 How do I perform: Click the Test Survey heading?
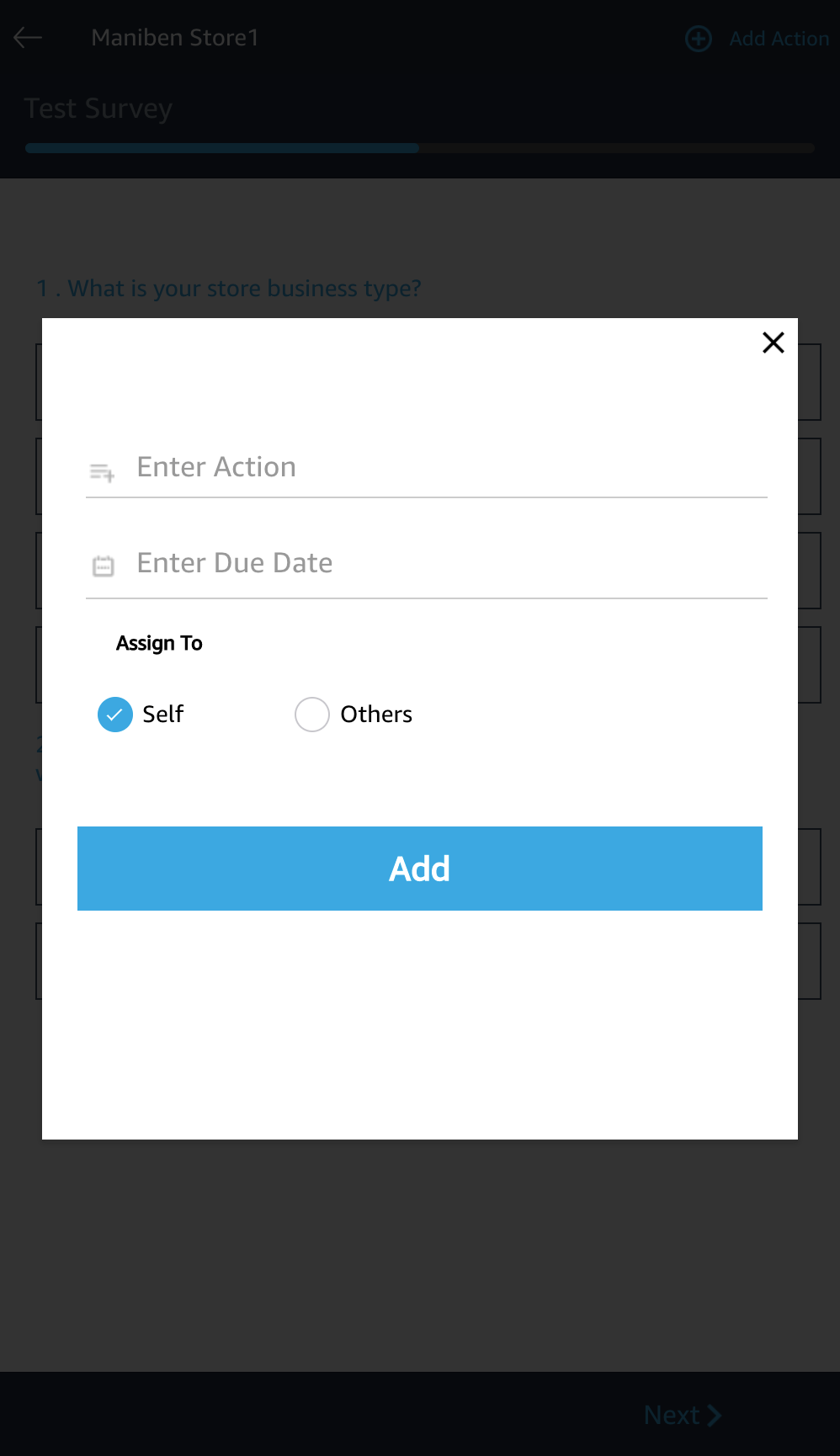click(x=98, y=109)
